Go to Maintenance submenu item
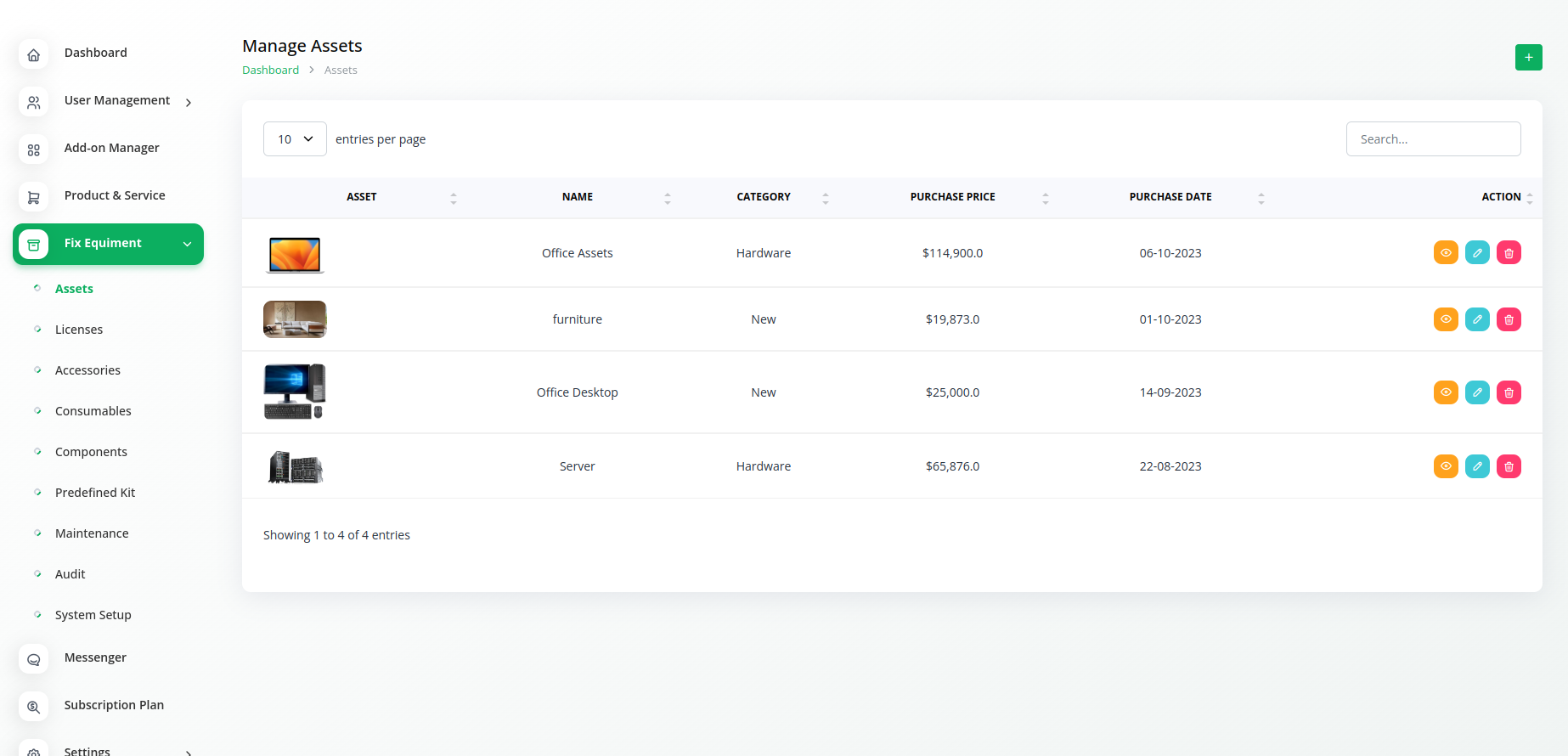The image size is (1568, 756). coord(92,533)
